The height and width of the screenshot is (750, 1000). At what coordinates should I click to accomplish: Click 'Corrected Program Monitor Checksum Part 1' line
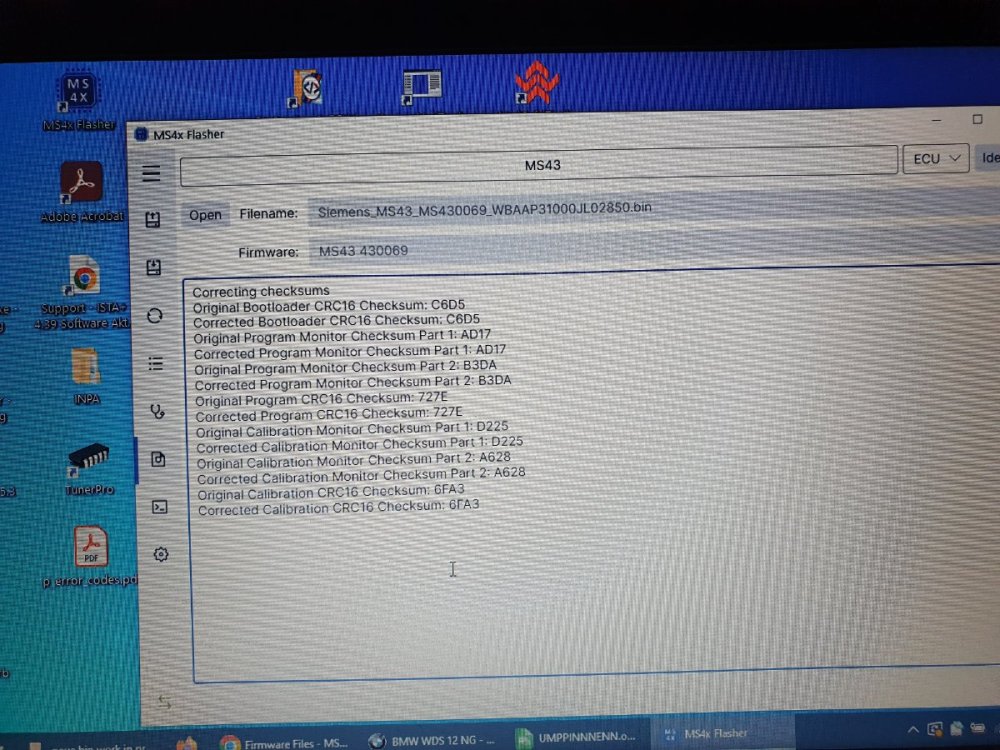[349, 351]
